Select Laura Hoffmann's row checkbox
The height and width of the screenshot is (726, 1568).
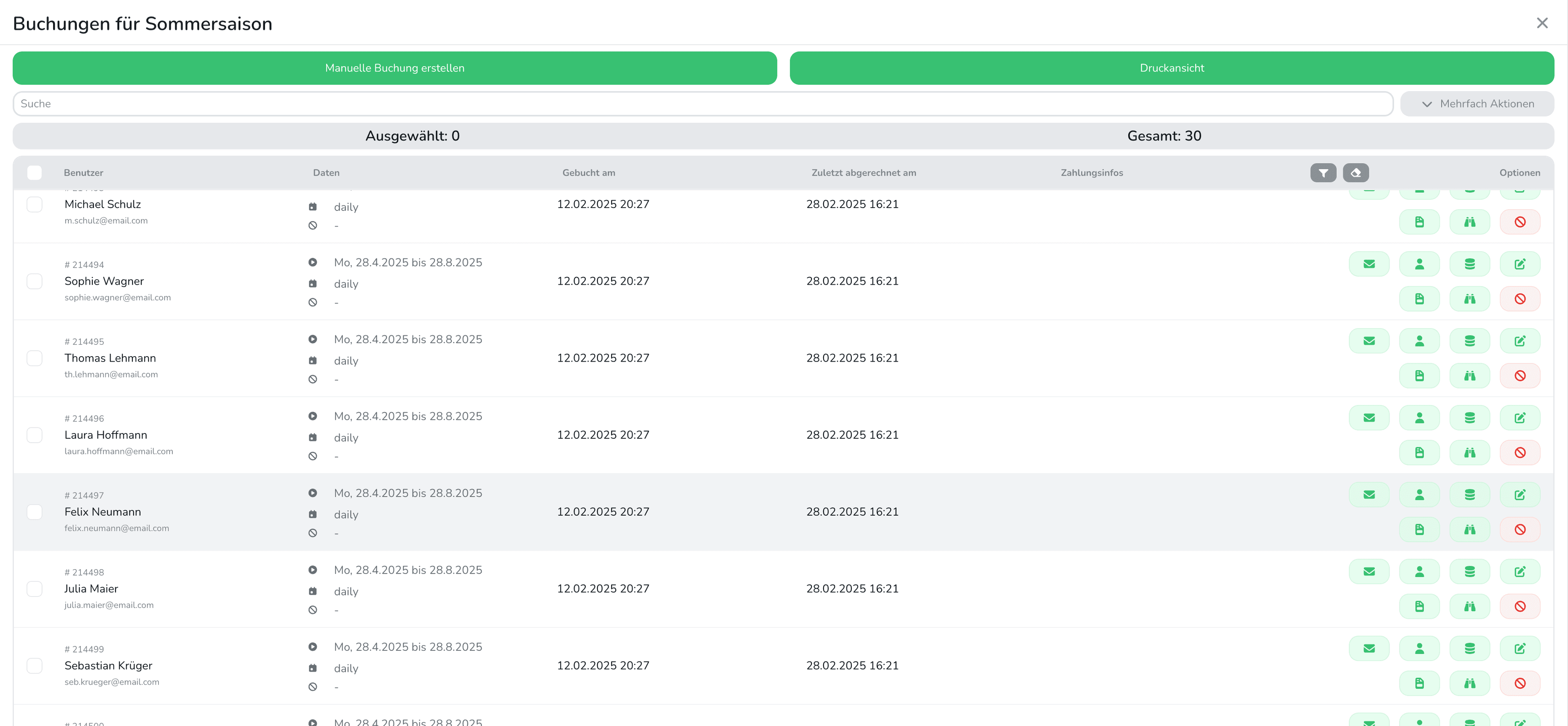pyautogui.click(x=35, y=435)
